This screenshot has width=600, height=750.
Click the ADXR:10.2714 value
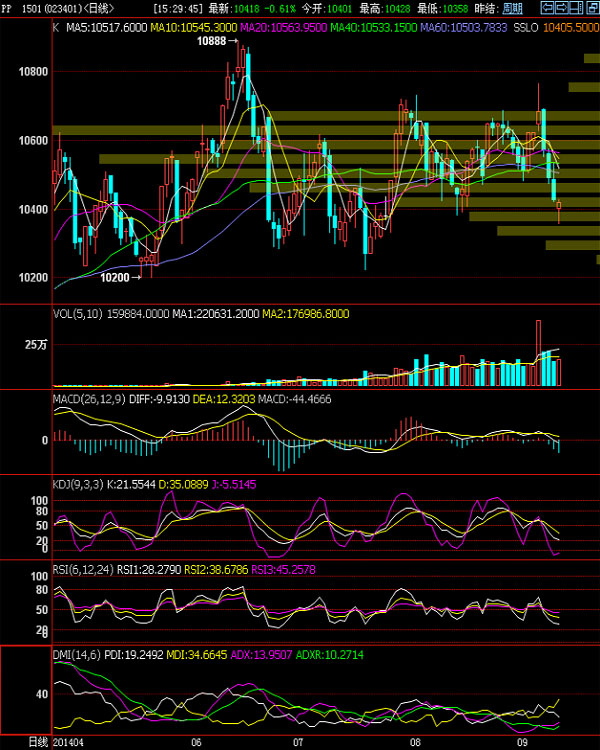click(330, 655)
